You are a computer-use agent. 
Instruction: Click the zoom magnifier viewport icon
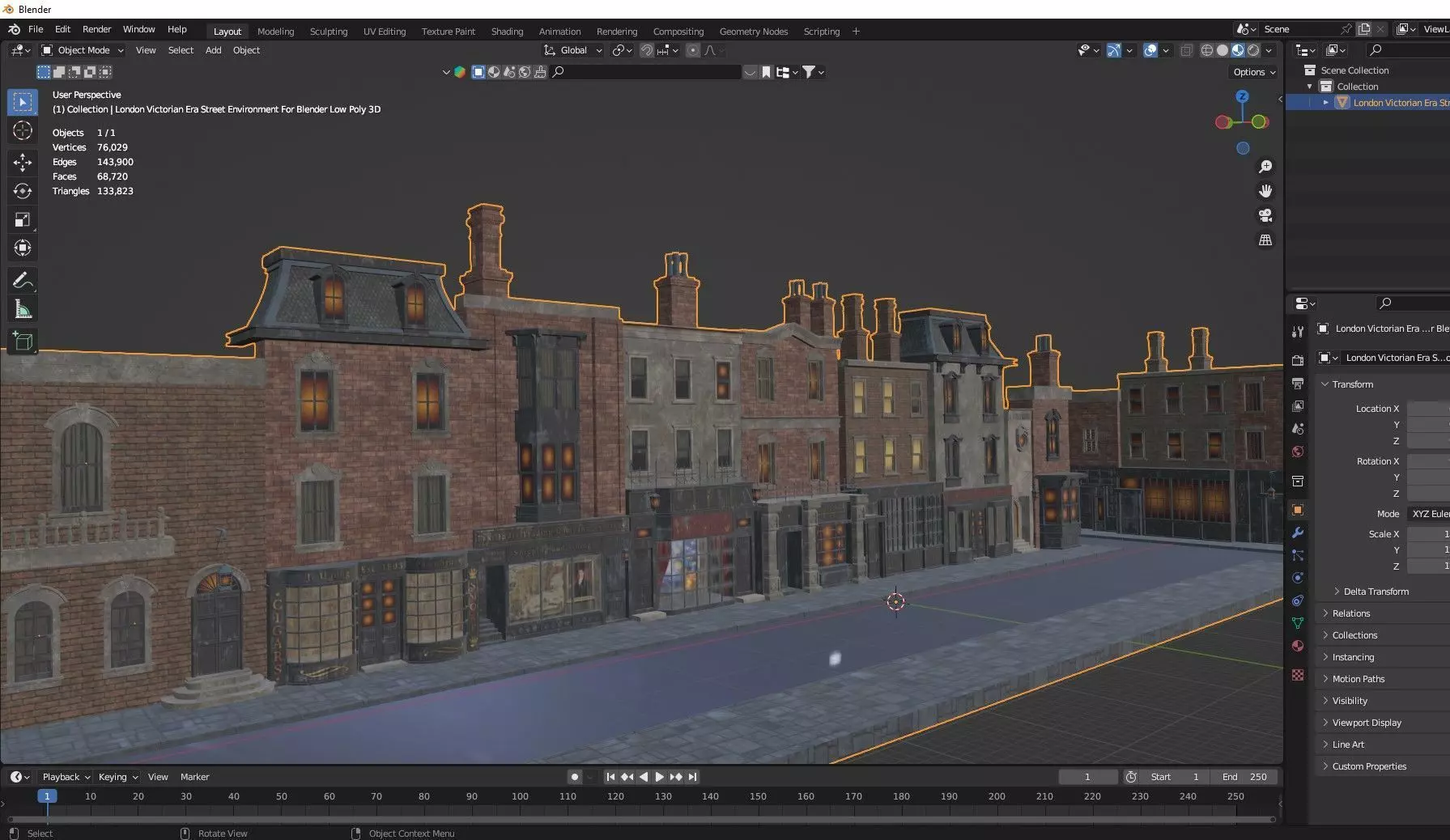(1265, 167)
